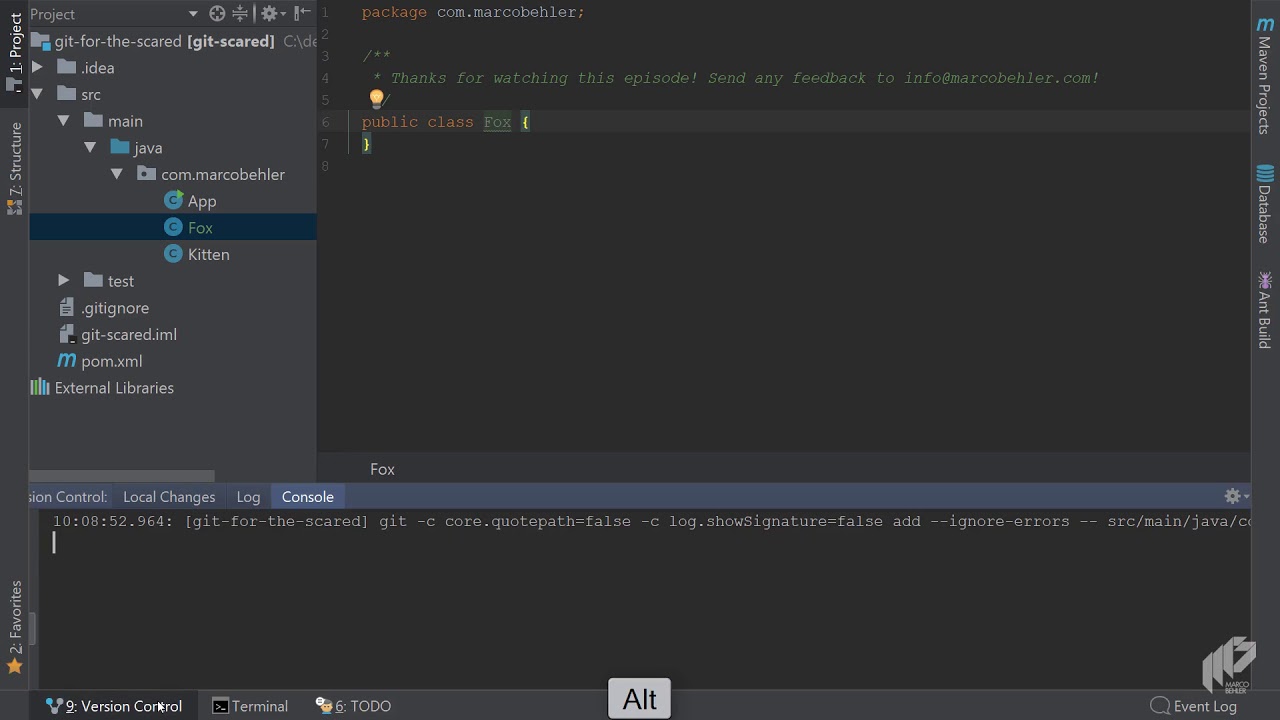Collapse the java folder arrow

[x=90, y=148]
